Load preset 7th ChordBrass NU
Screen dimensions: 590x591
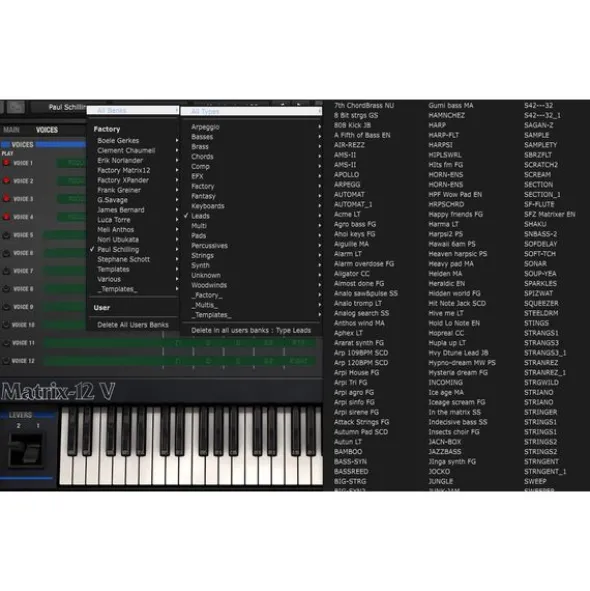(x=364, y=106)
